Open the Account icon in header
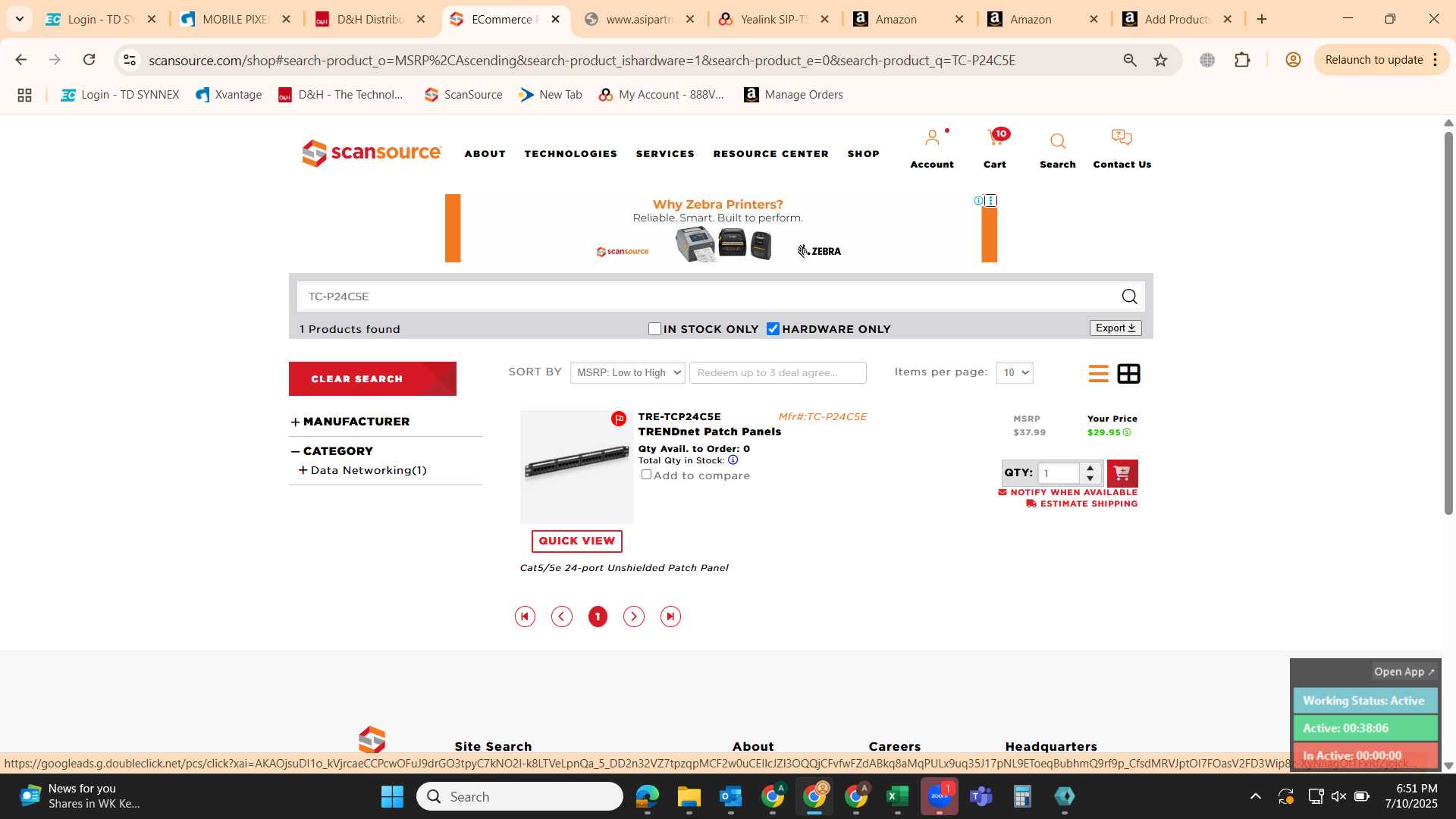 click(x=932, y=139)
